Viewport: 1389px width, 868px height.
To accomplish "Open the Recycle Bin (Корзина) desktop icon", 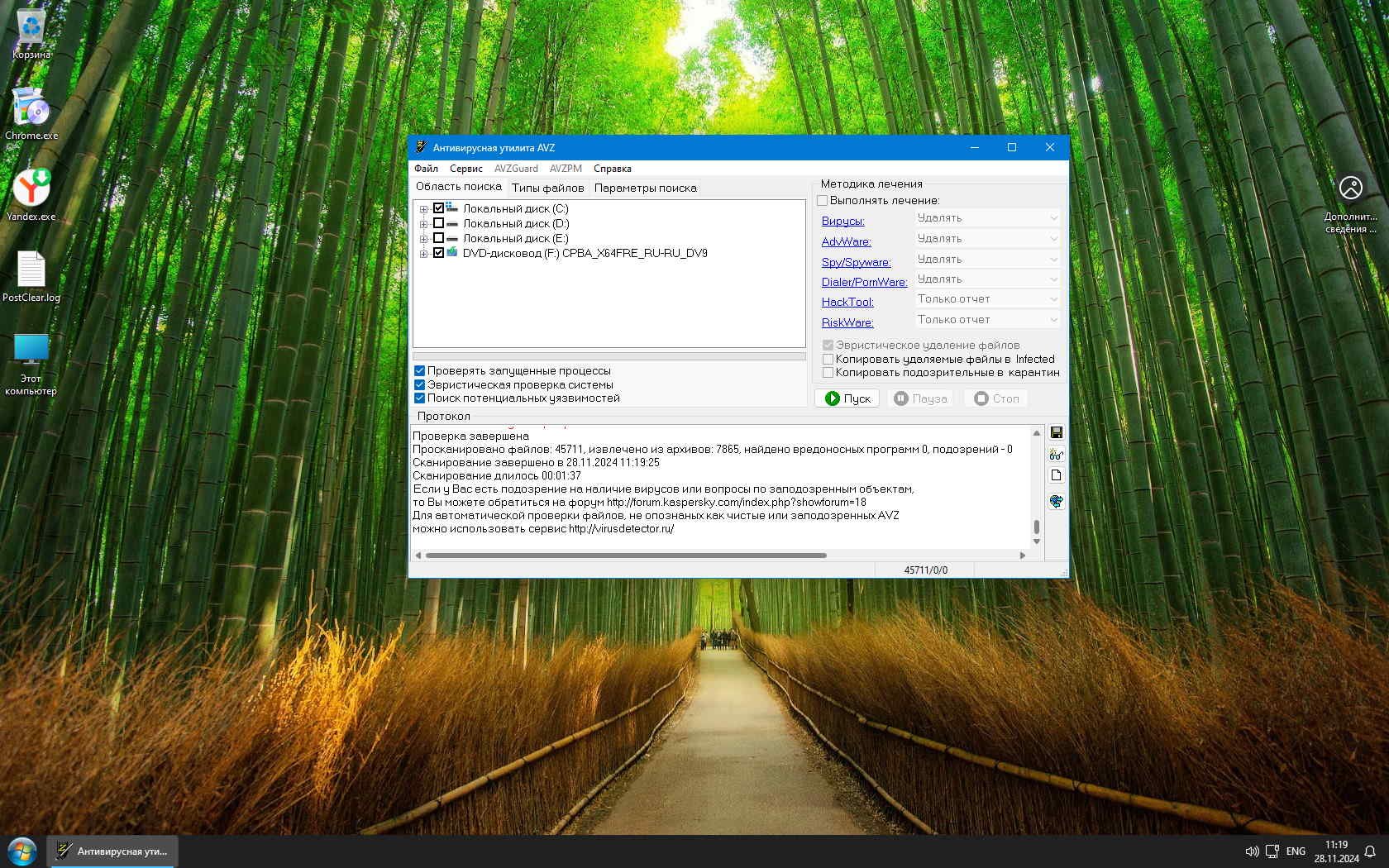I will pos(31,35).
